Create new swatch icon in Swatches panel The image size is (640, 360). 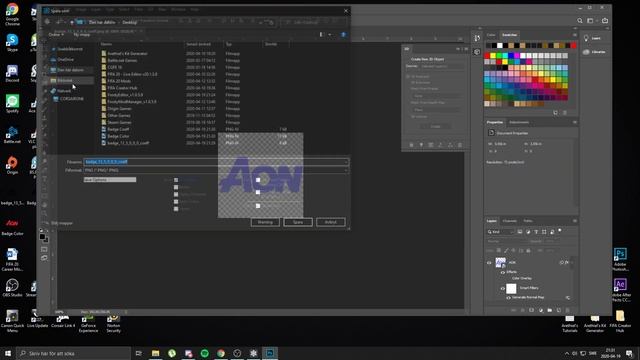point(556,113)
